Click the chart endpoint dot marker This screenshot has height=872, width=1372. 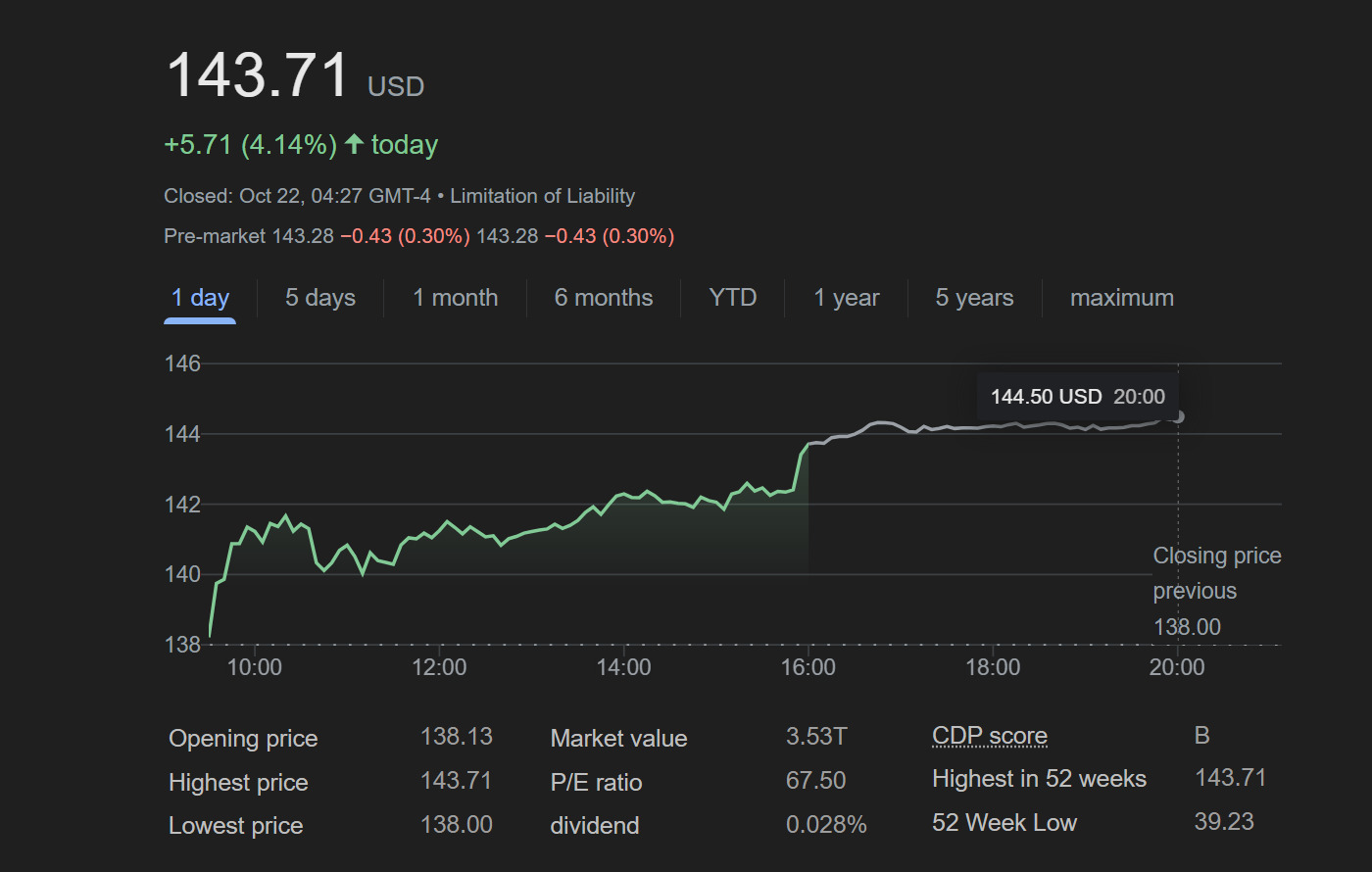tap(1178, 416)
